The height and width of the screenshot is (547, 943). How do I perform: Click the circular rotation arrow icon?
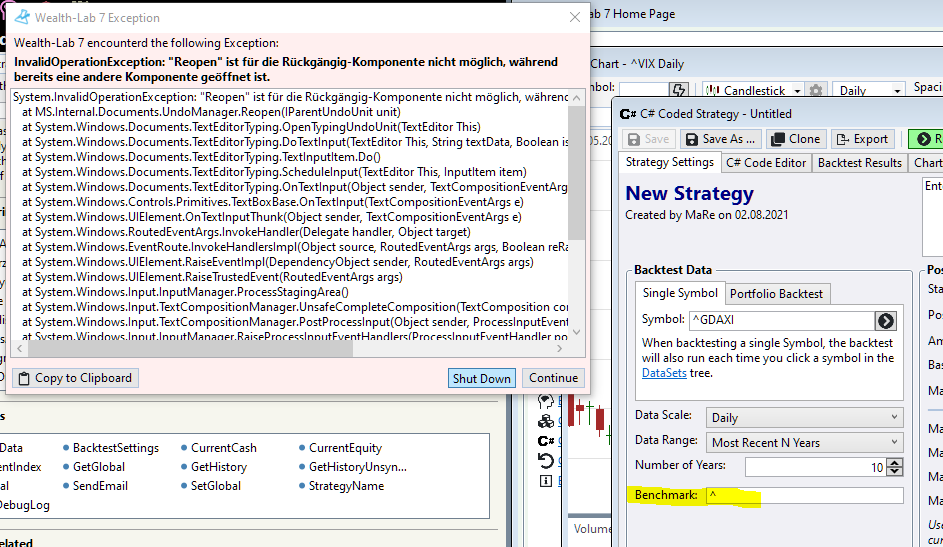coord(545,461)
